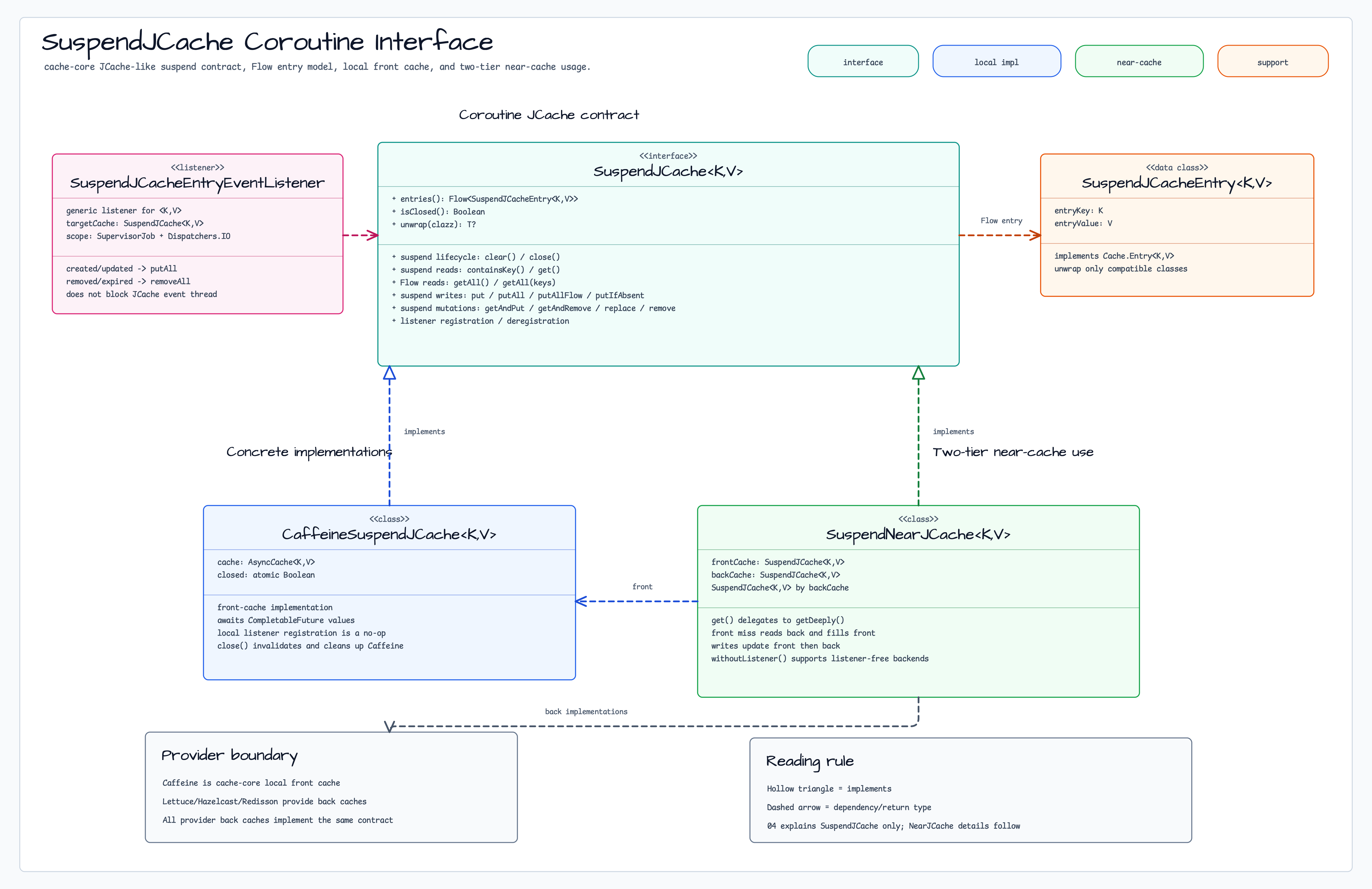Click 'removed/expired -> removeAll' line

(128, 281)
